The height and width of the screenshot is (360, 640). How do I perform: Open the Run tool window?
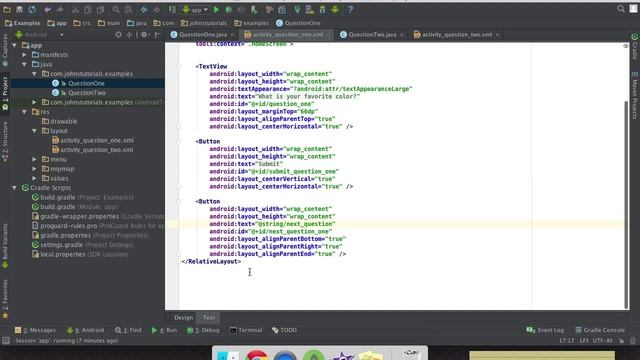click(164, 330)
